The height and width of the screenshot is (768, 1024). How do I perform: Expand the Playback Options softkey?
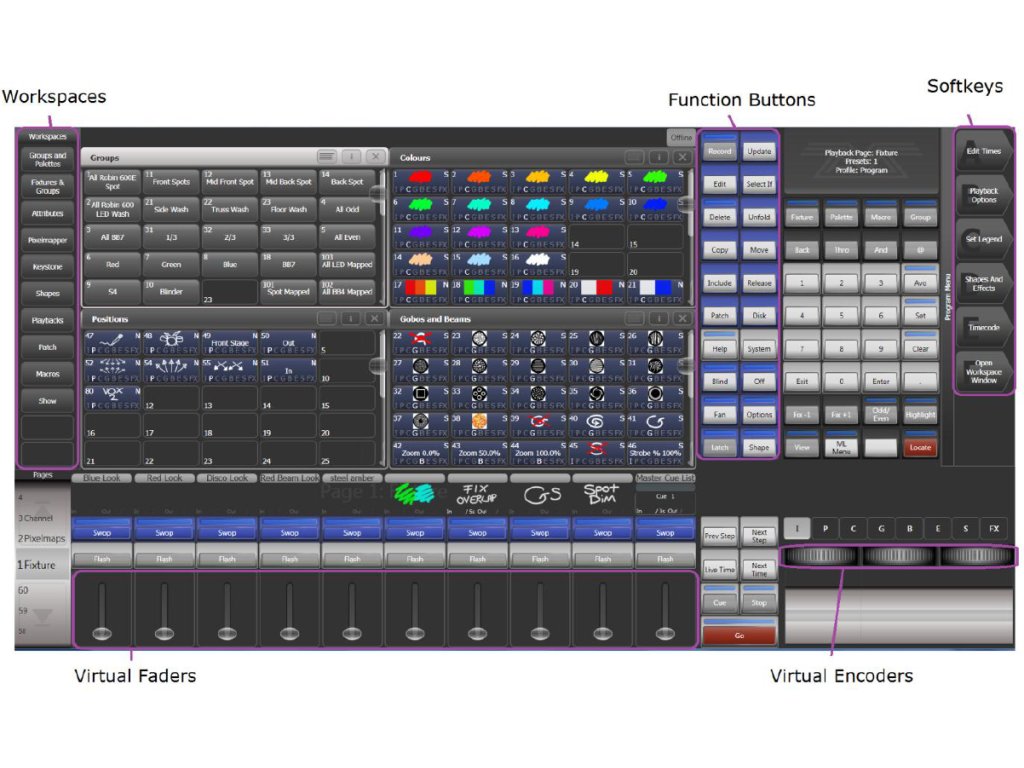(982, 195)
